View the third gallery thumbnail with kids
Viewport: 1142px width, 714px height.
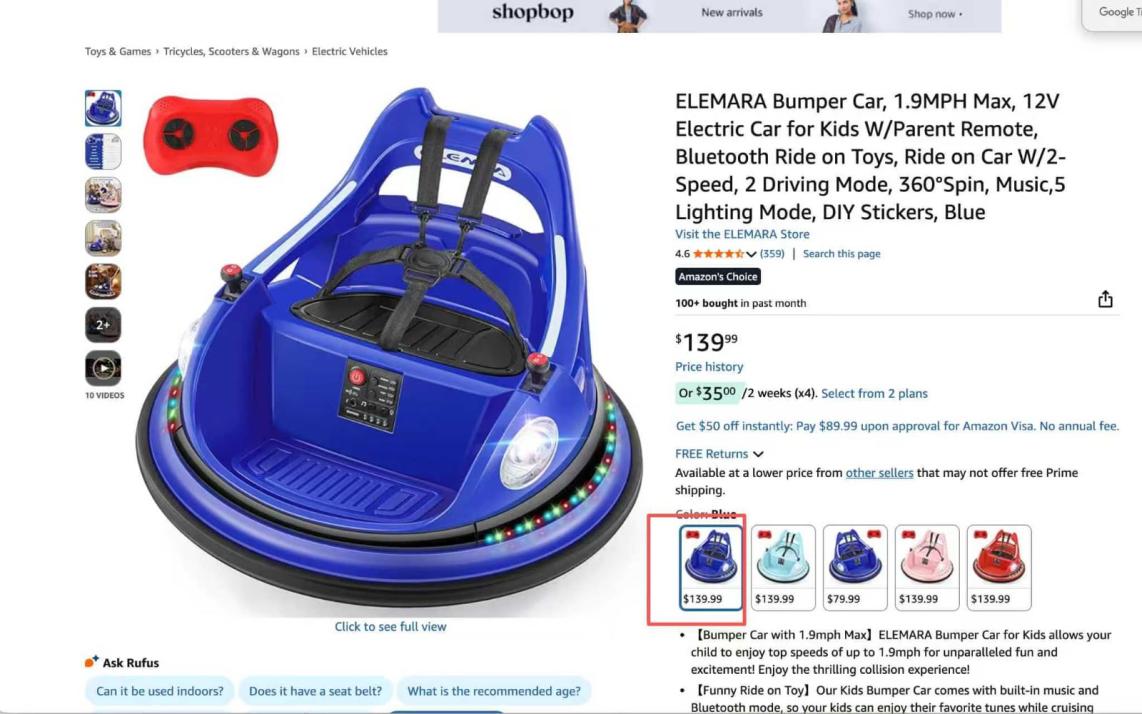click(x=103, y=195)
